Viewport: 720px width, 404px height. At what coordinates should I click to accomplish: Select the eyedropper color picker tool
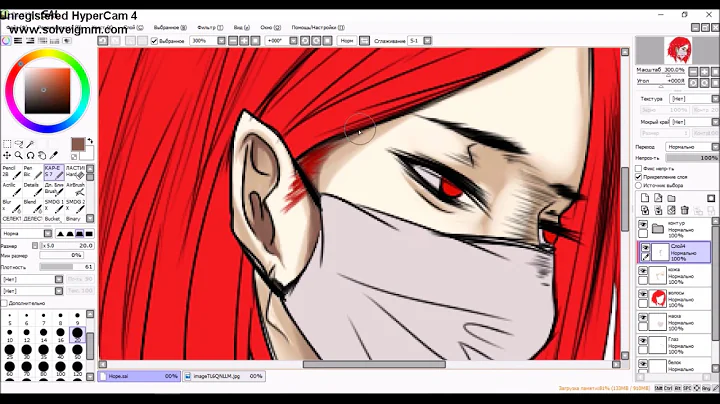[x=54, y=156]
